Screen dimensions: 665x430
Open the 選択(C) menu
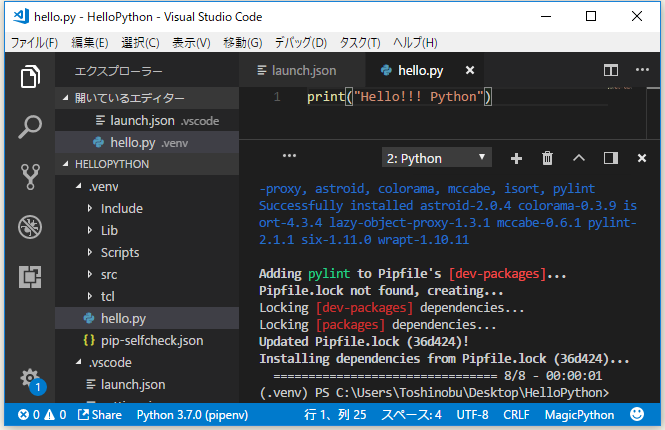pos(140,42)
